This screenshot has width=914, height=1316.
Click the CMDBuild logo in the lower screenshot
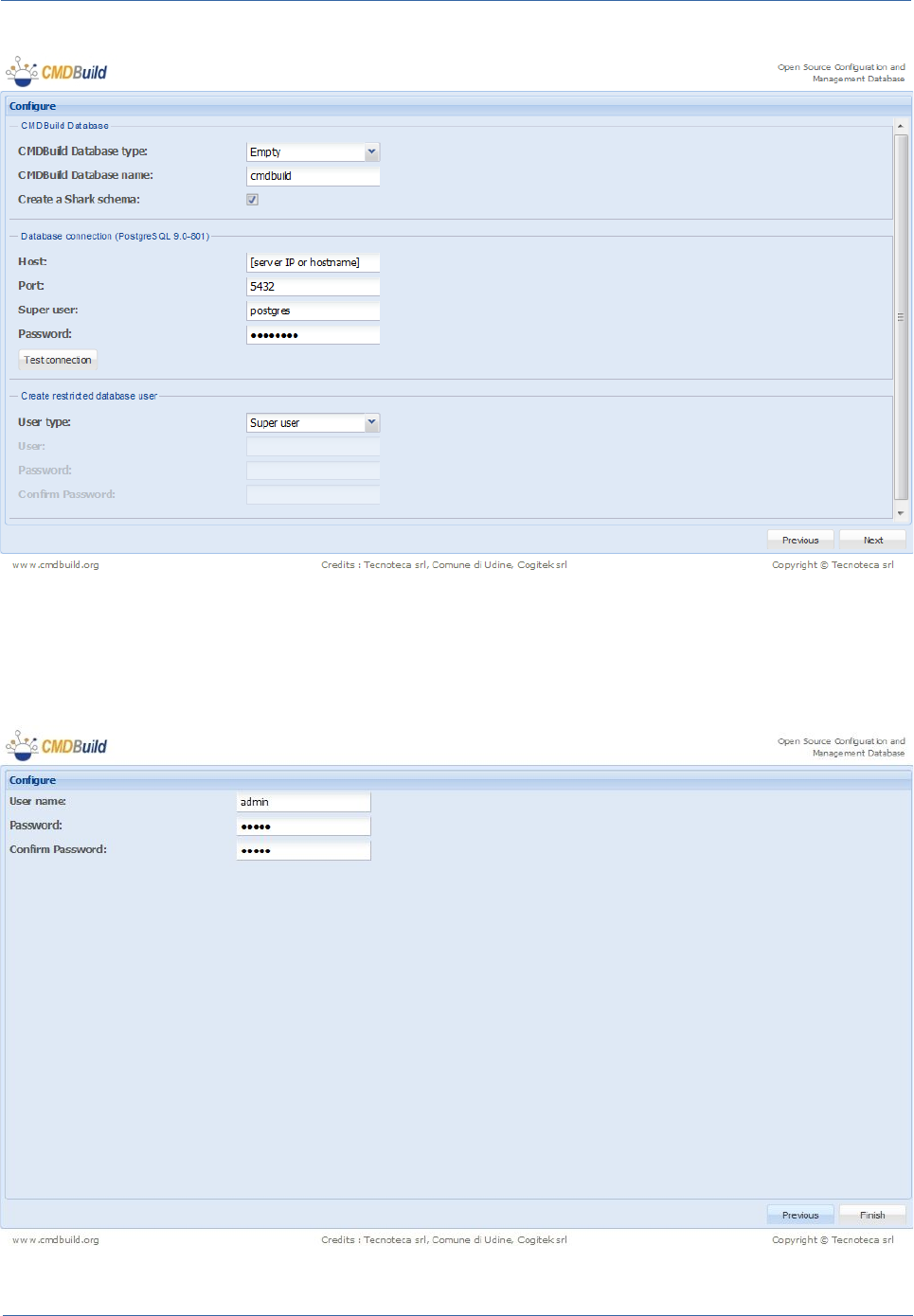click(x=56, y=747)
